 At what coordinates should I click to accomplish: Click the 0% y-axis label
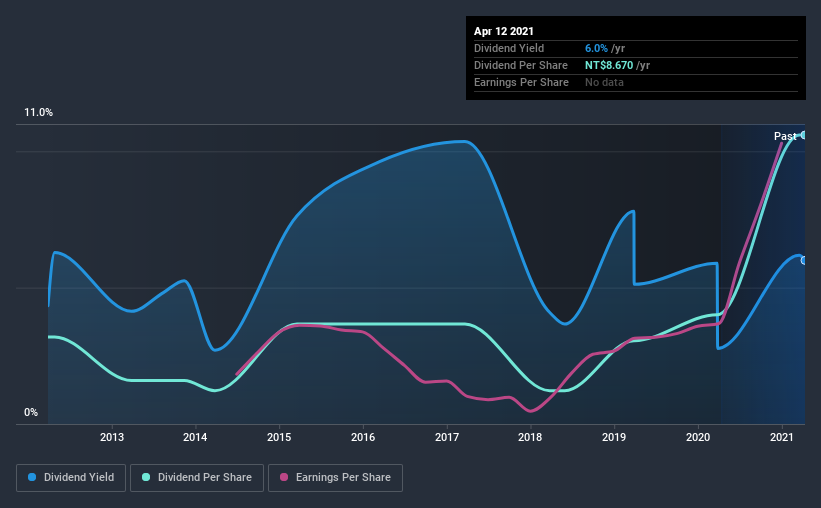(31, 413)
